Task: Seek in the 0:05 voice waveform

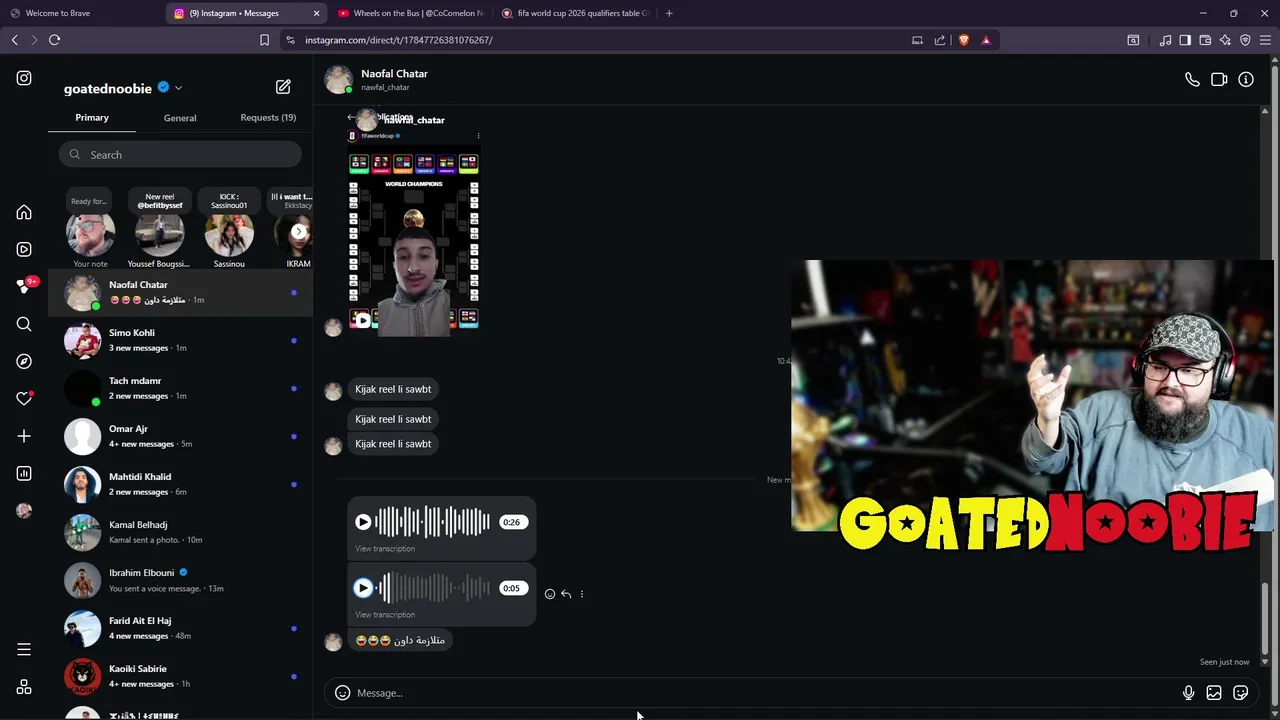Action: pyautogui.click(x=432, y=588)
